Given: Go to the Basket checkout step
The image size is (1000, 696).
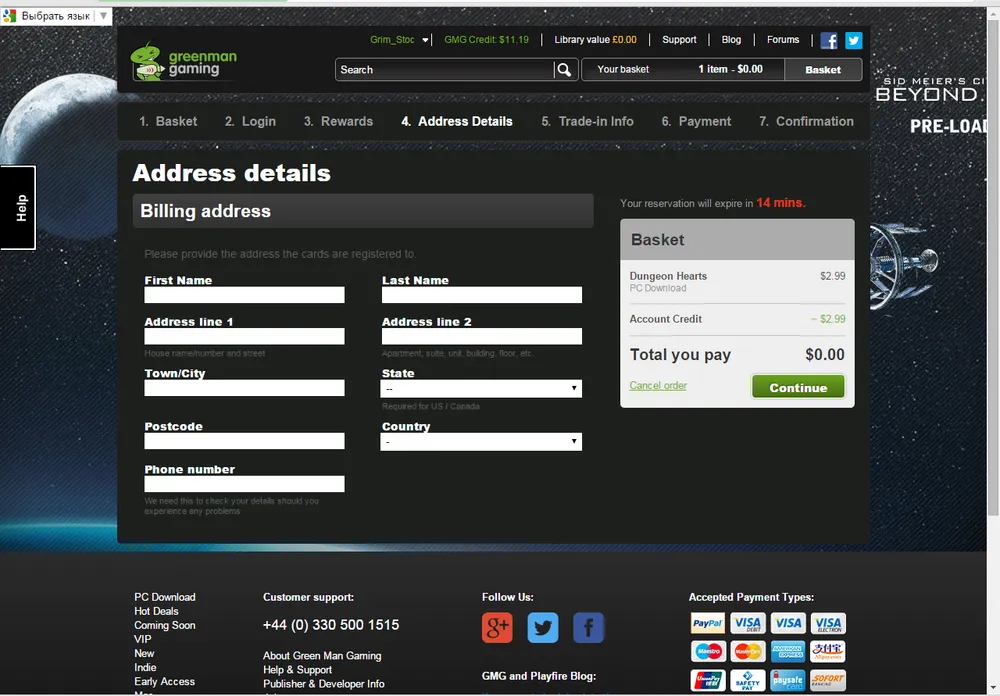Looking at the screenshot, I should click(x=168, y=121).
